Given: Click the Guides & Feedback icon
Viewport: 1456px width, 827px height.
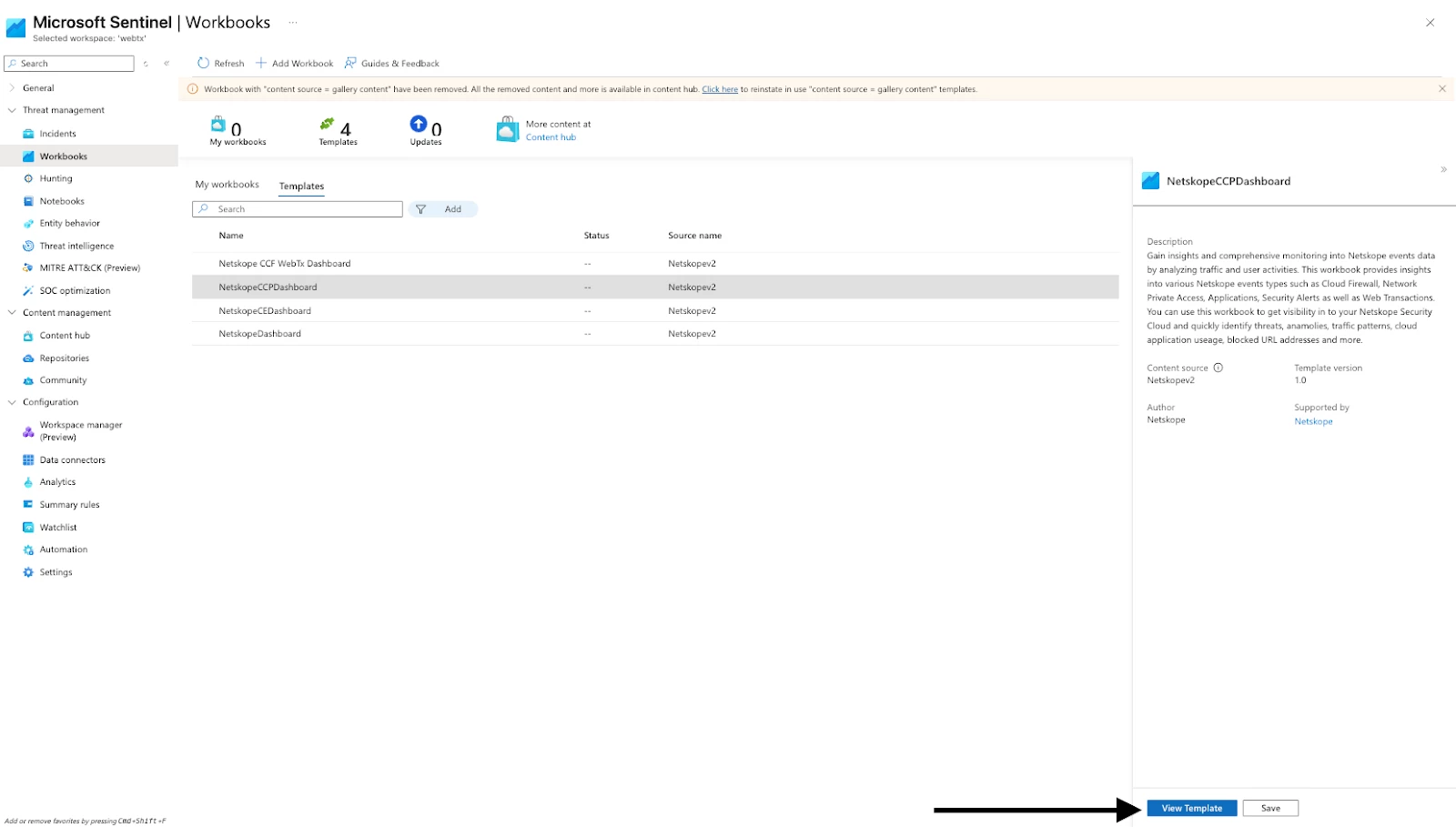Looking at the screenshot, I should 350,63.
